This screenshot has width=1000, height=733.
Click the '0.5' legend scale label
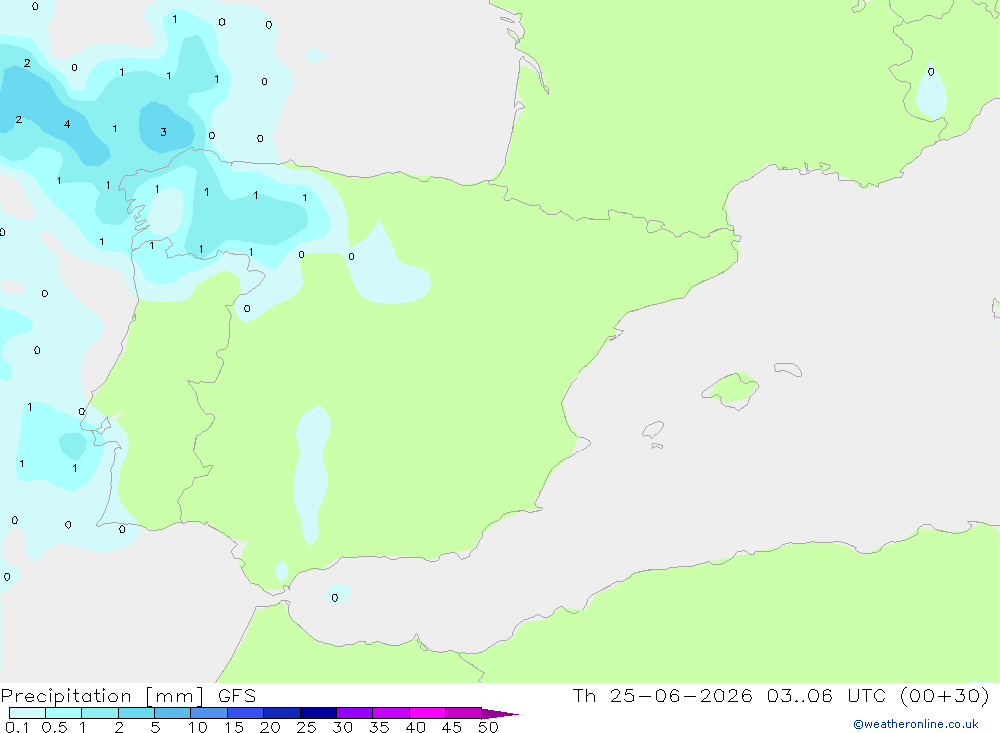tap(54, 727)
